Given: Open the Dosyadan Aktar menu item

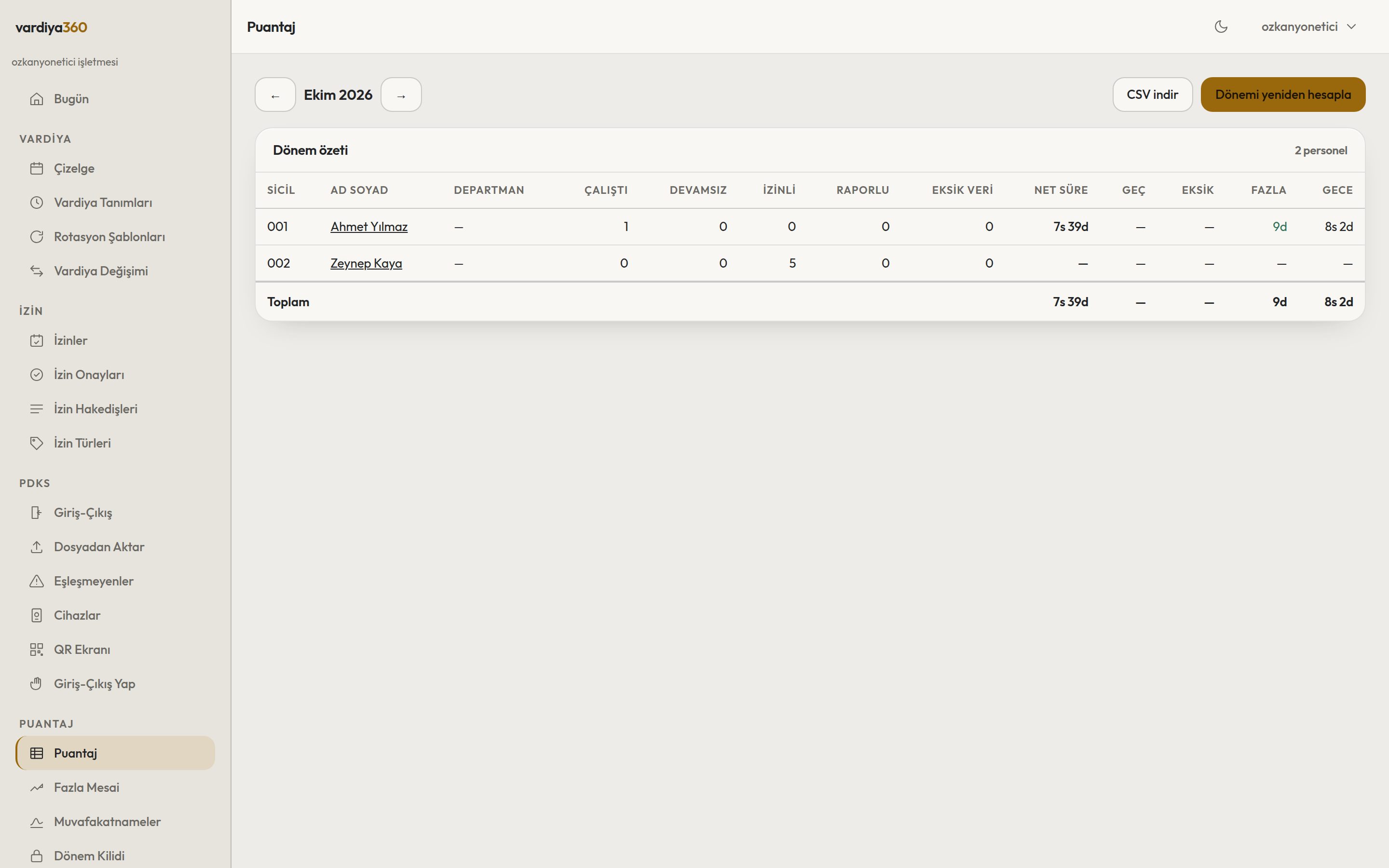Looking at the screenshot, I should (x=115, y=547).
